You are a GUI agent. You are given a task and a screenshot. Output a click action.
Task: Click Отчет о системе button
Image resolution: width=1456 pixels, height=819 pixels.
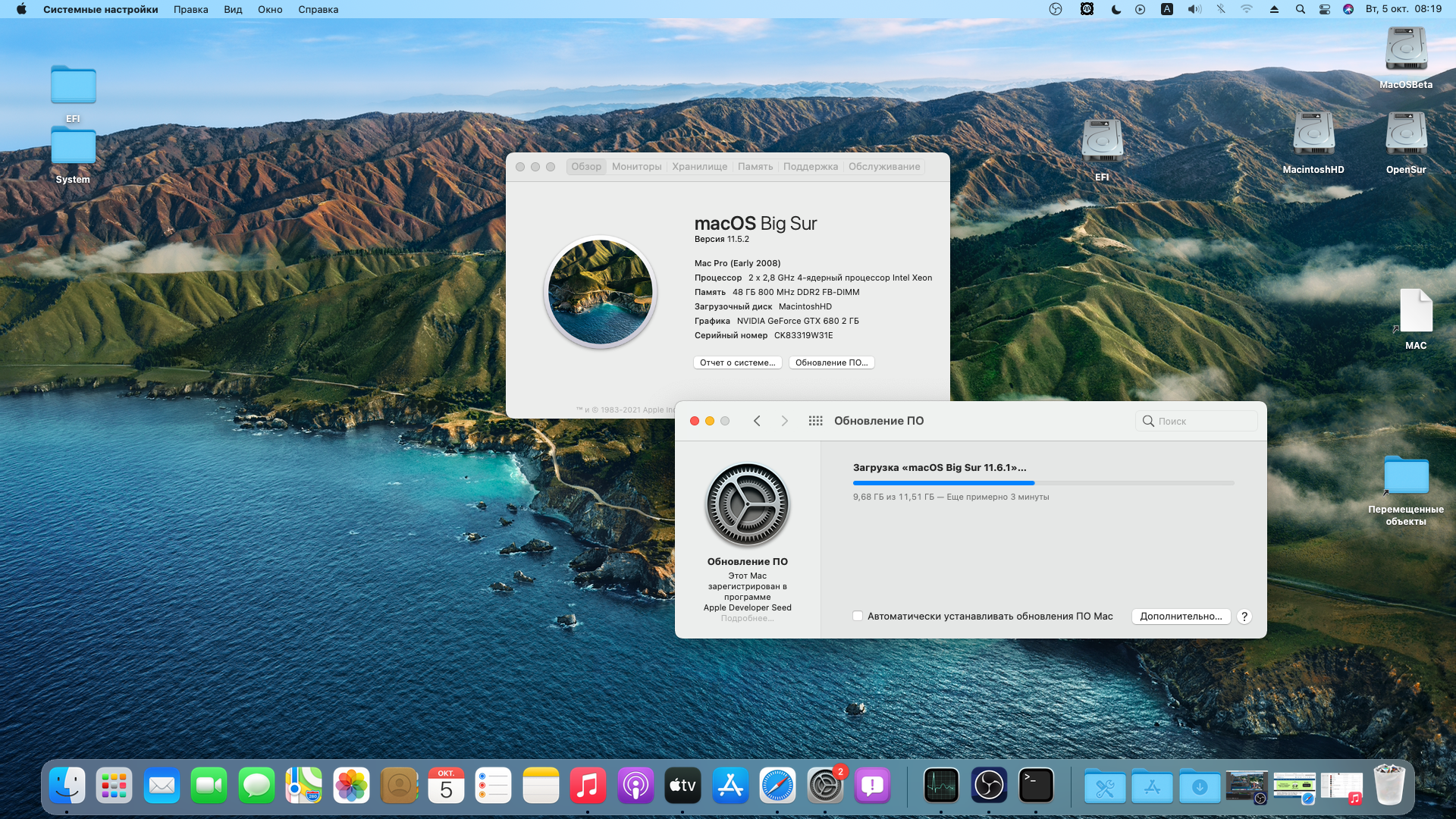[x=737, y=362]
